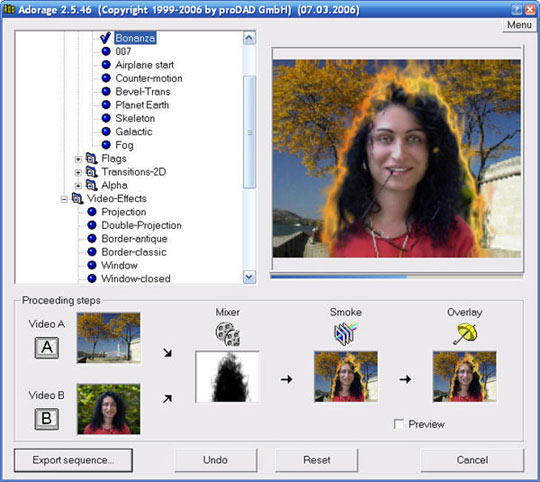Click the effect list scroll down arrow
The width and height of the screenshot is (540, 482).
pos(249,276)
